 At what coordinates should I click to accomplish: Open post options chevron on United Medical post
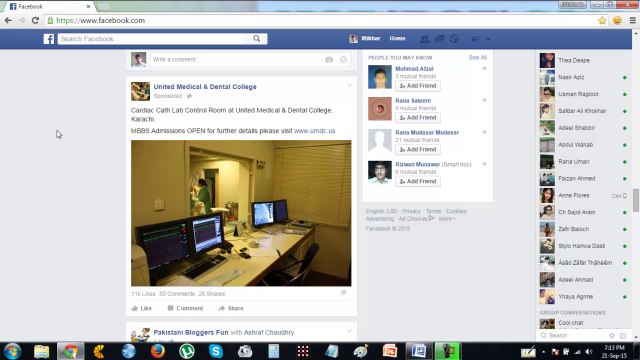point(349,86)
